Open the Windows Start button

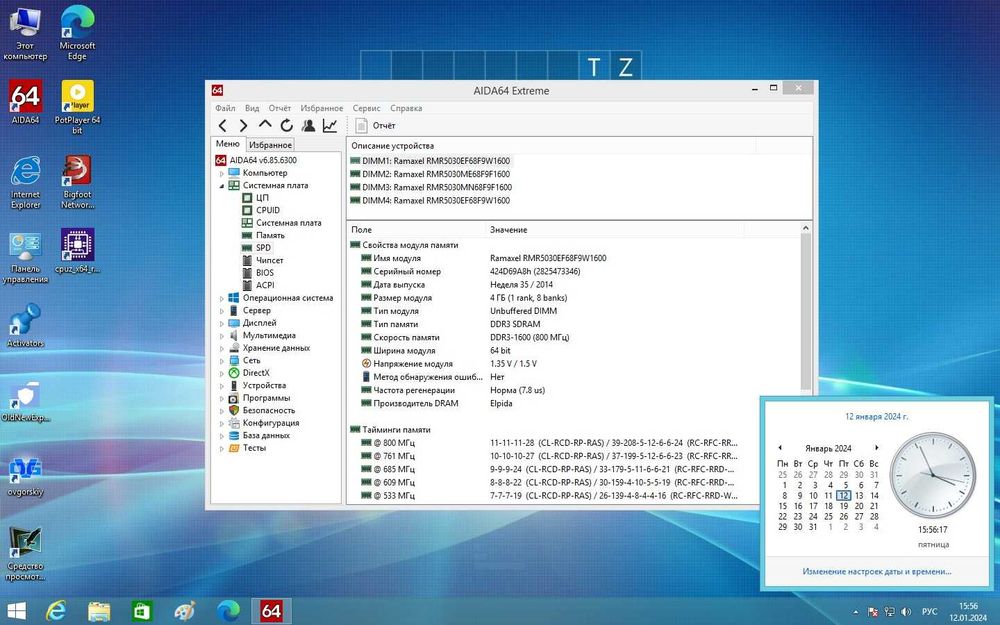tap(17, 611)
